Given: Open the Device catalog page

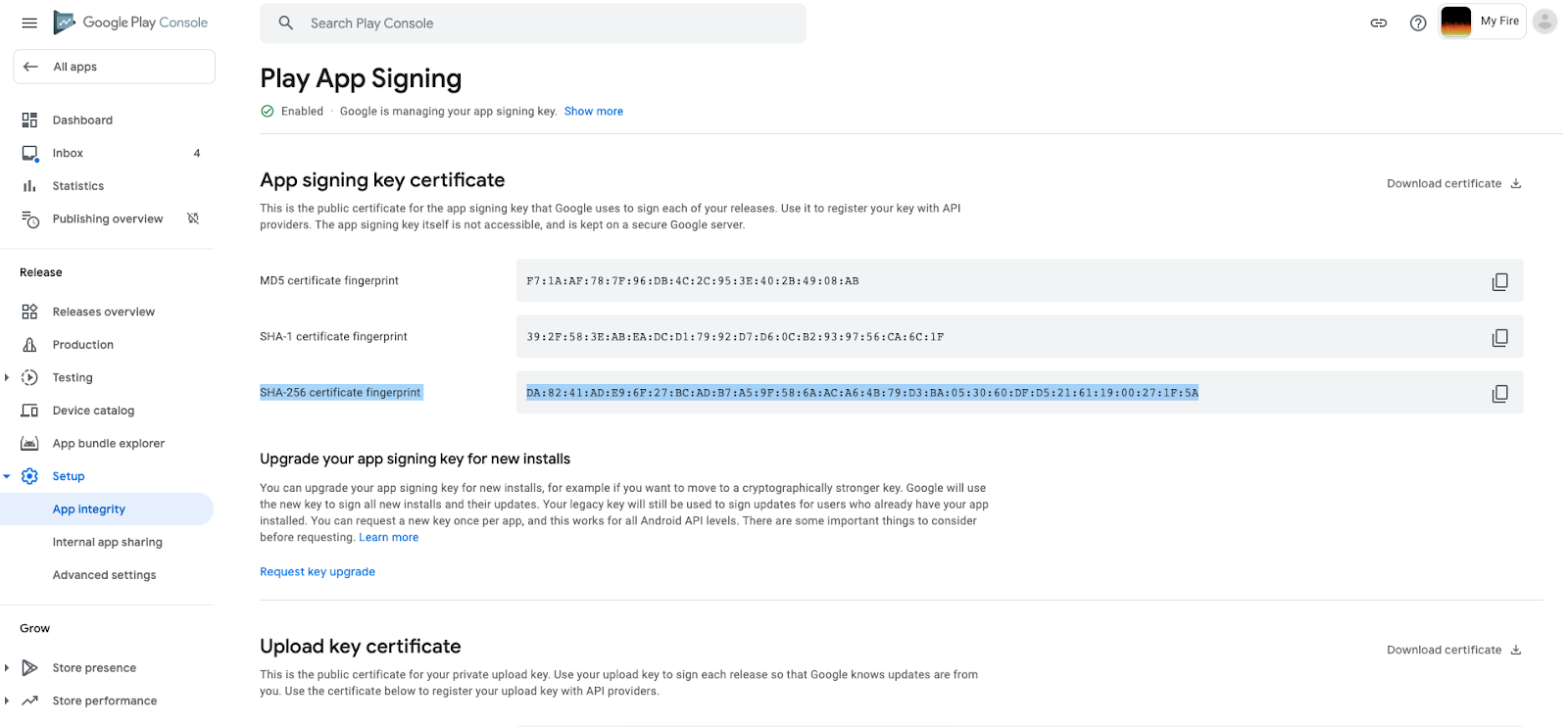Looking at the screenshot, I should 93,410.
